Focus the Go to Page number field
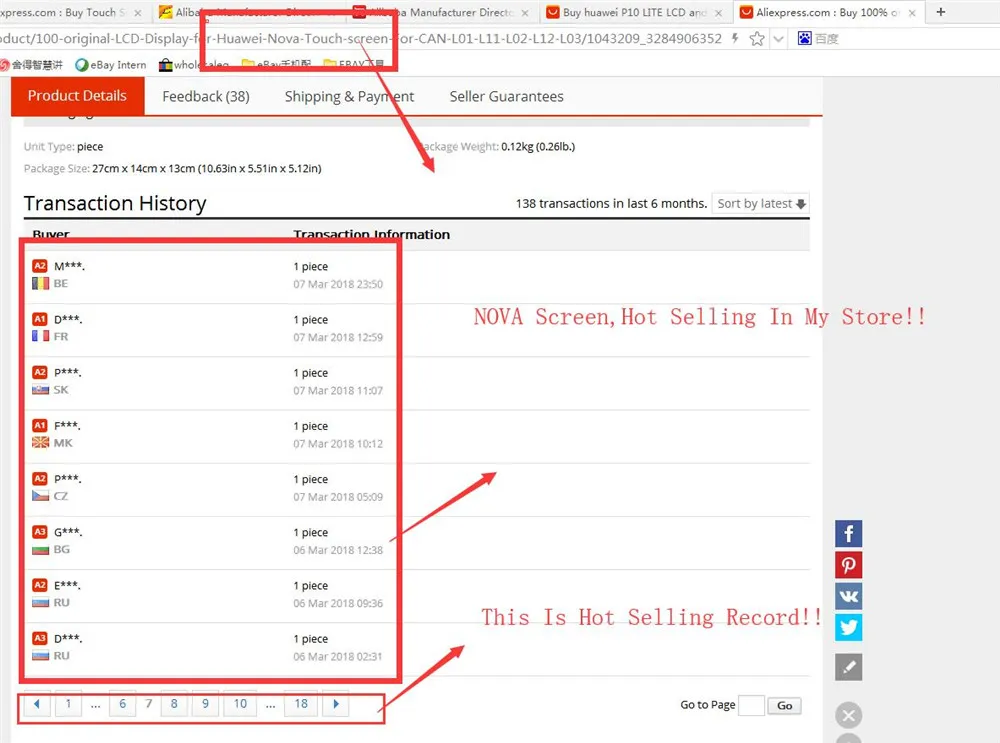1000x743 pixels. [751, 705]
